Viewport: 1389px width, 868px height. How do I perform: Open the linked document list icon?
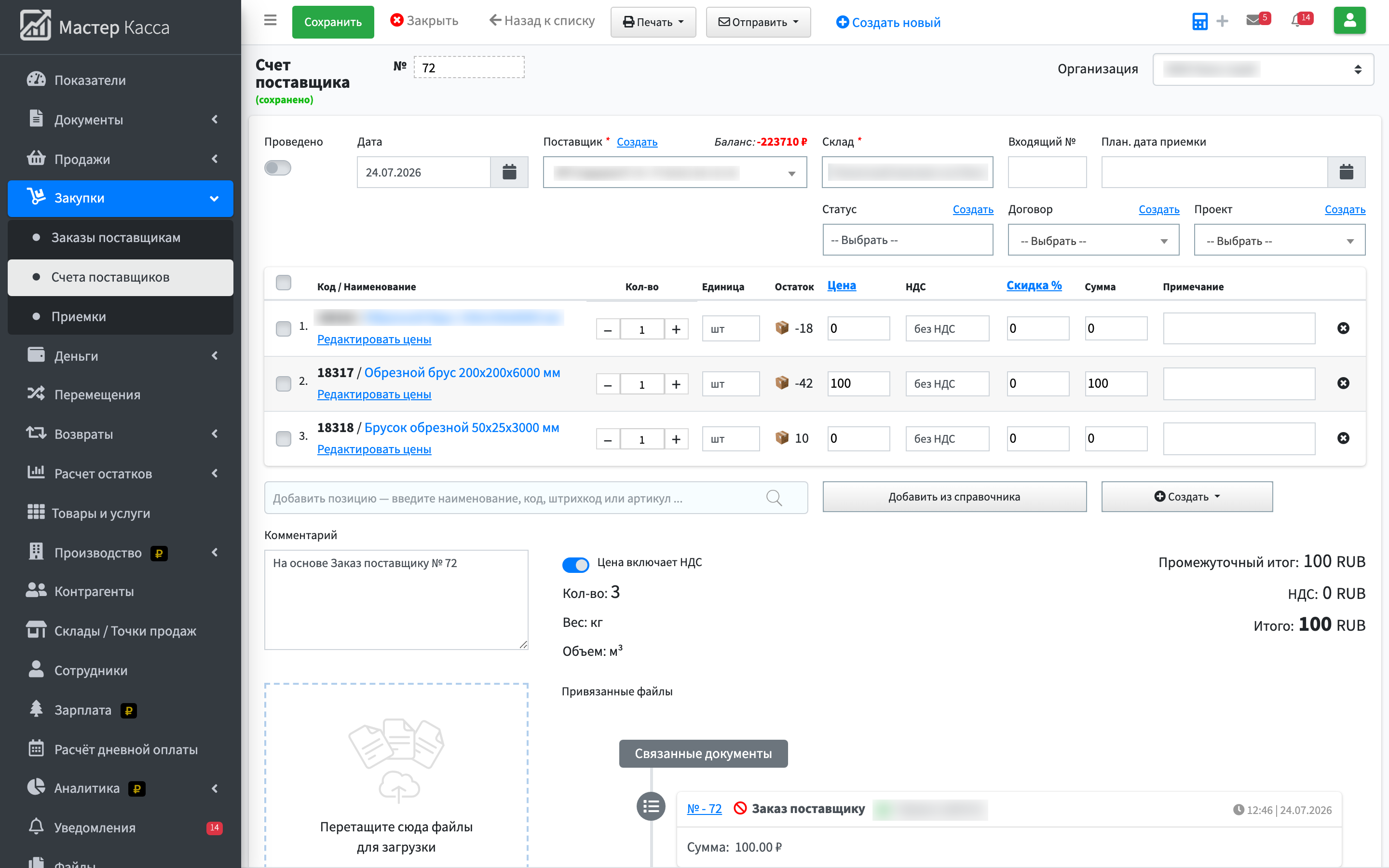pyautogui.click(x=651, y=807)
